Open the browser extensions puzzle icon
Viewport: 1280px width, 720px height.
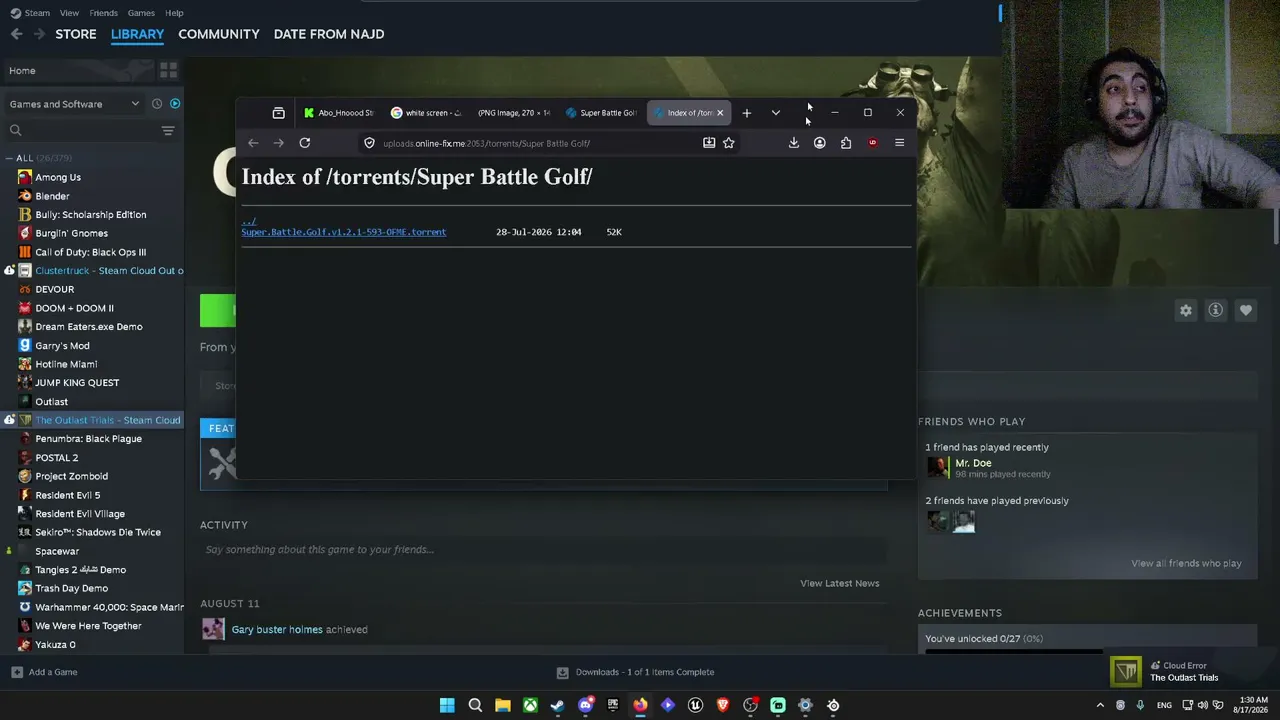pyautogui.click(x=846, y=143)
